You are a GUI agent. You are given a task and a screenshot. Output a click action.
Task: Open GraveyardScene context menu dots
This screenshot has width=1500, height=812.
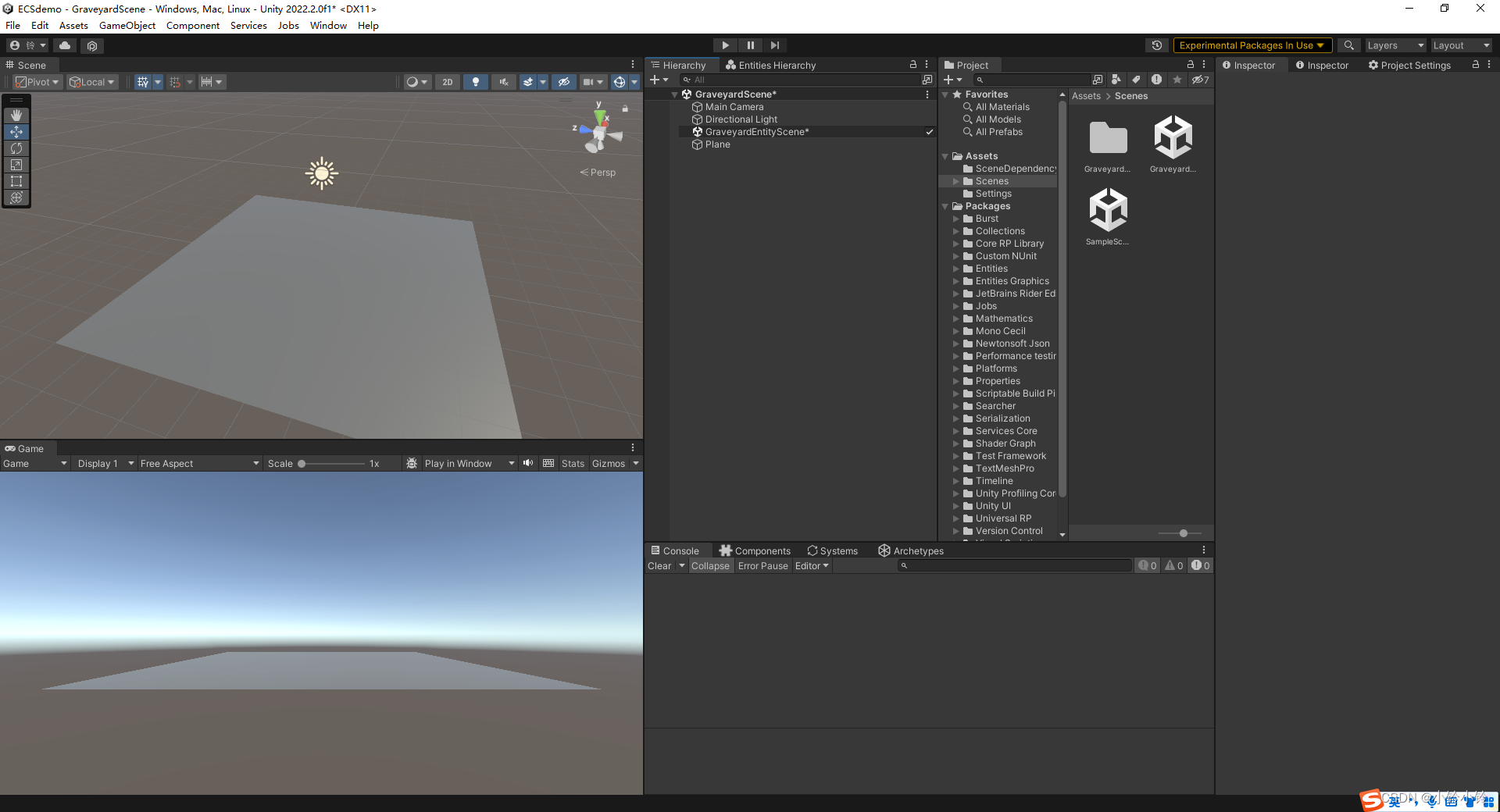[x=927, y=94]
